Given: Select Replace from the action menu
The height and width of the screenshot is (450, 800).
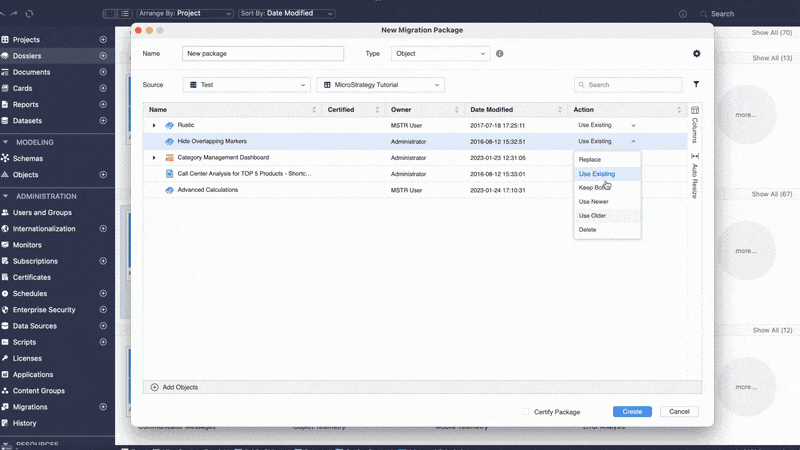Looking at the screenshot, I should [590, 160].
